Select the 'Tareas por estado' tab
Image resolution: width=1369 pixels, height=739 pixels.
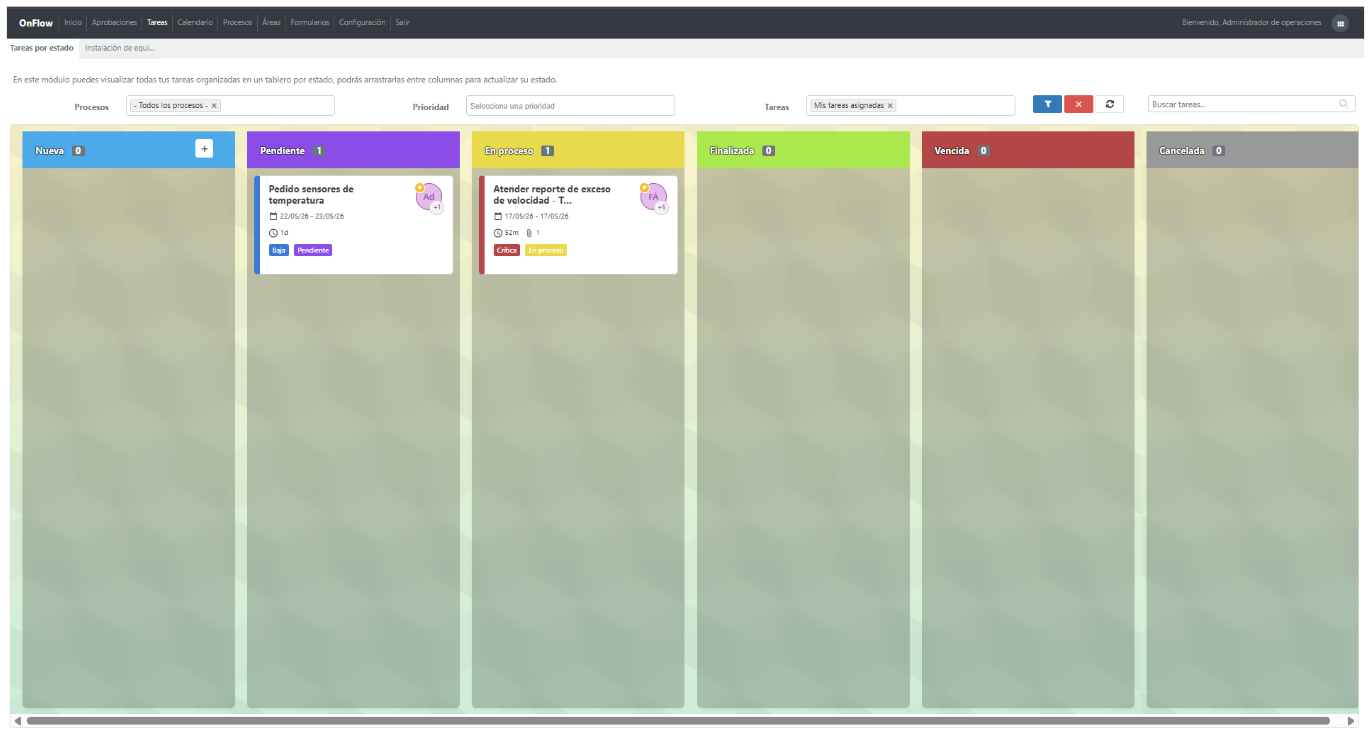click(41, 47)
